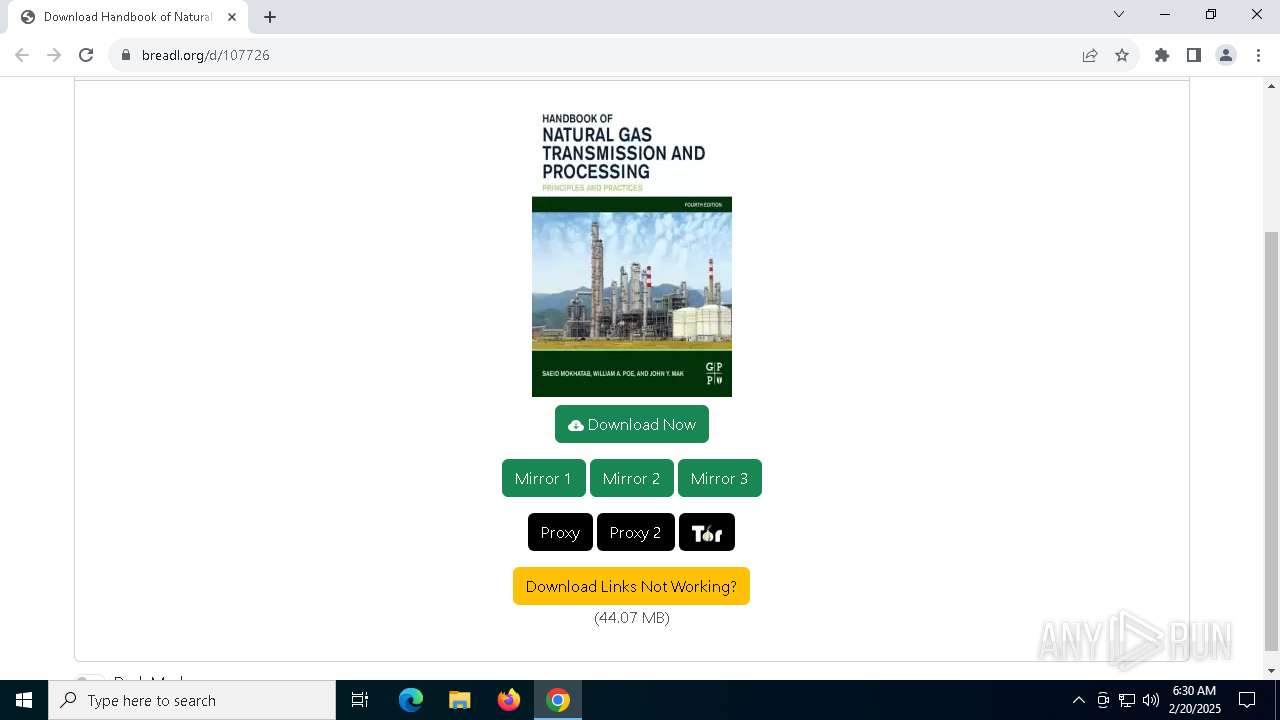Open Task View on the taskbar
This screenshot has height=720, width=1280.
(x=360, y=700)
